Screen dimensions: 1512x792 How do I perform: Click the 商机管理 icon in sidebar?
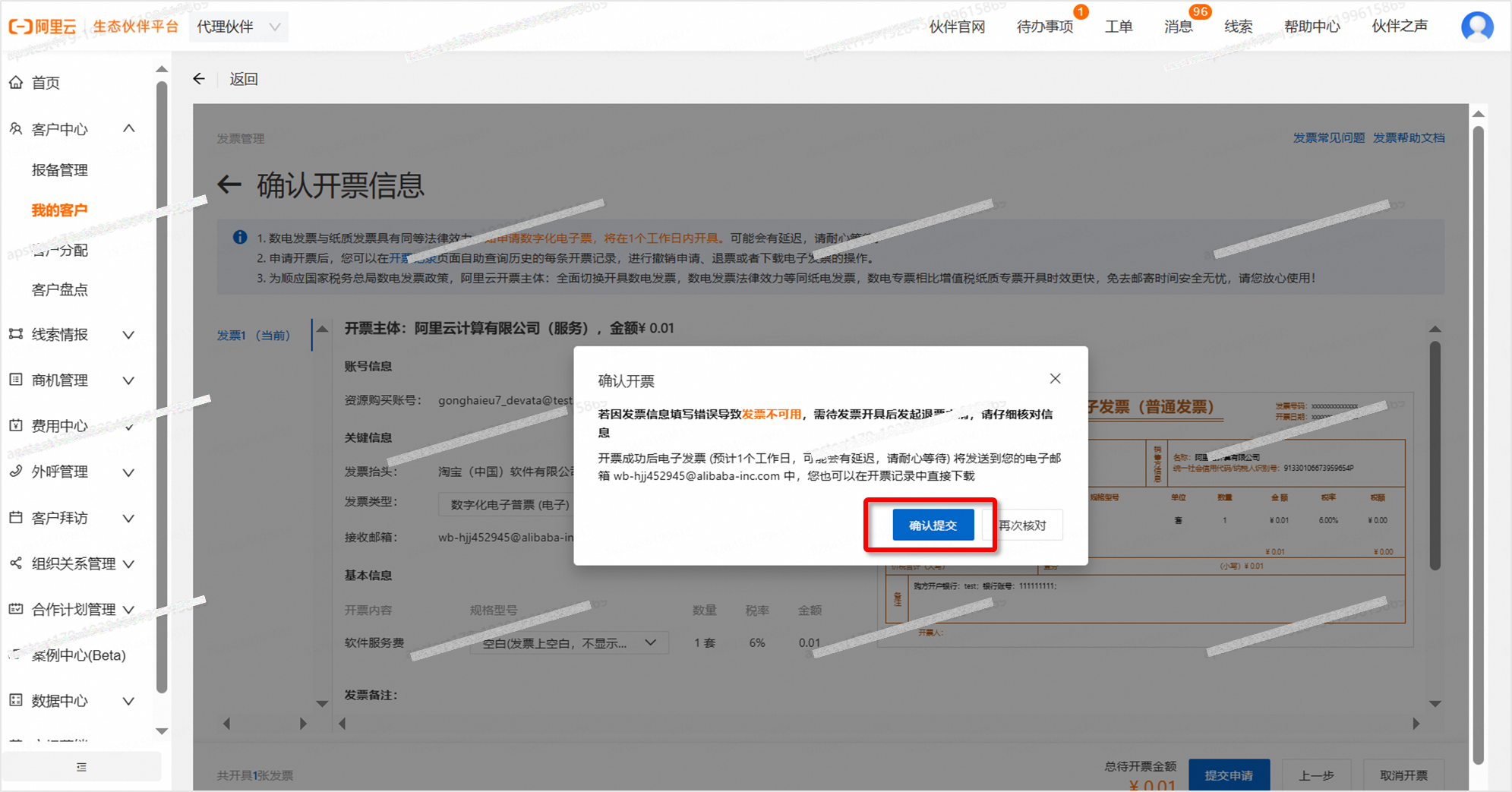coord(16,380)
